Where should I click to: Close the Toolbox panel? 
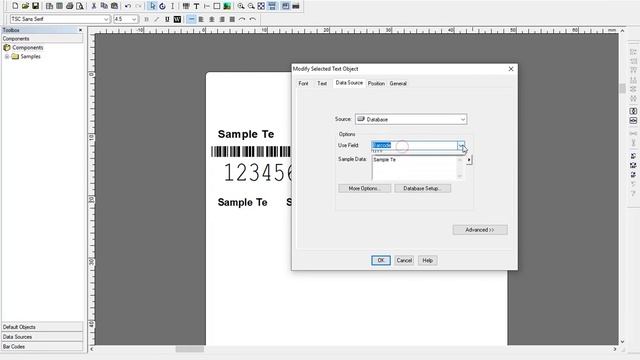(x=80, y=30)
